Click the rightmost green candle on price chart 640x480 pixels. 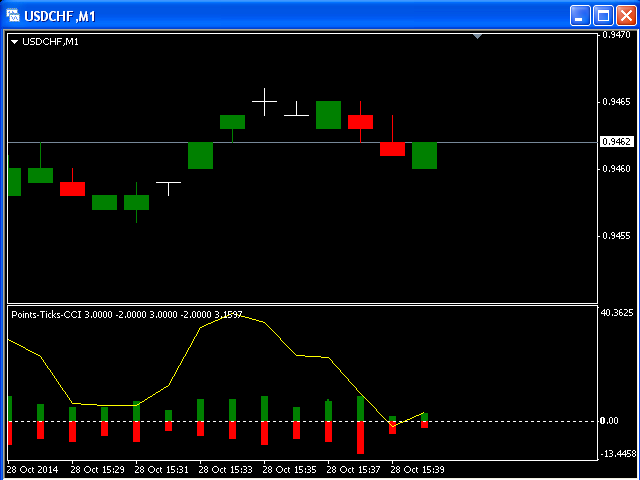pos(424,155)
